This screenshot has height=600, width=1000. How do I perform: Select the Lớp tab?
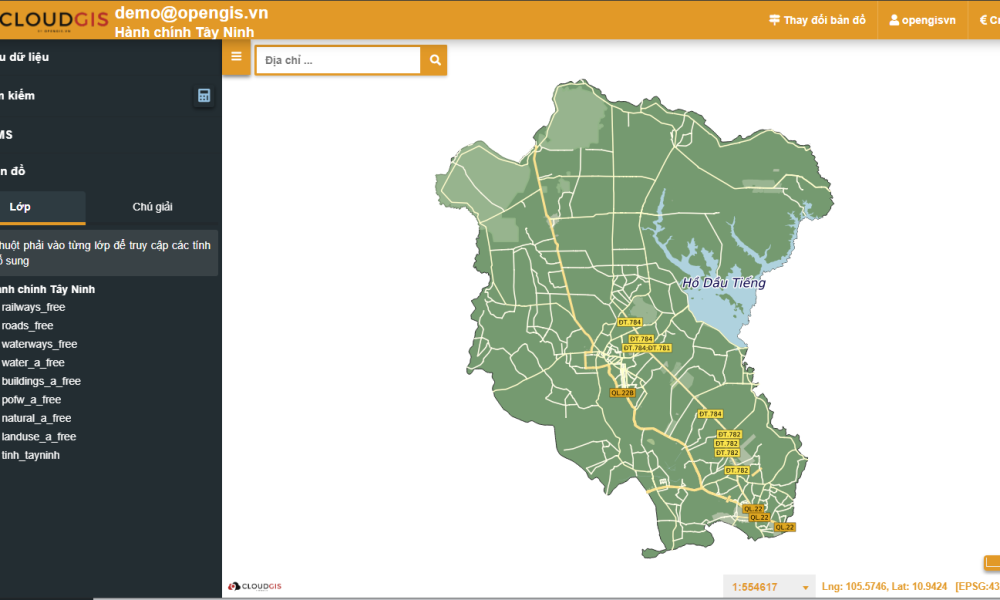click(20, 207)
